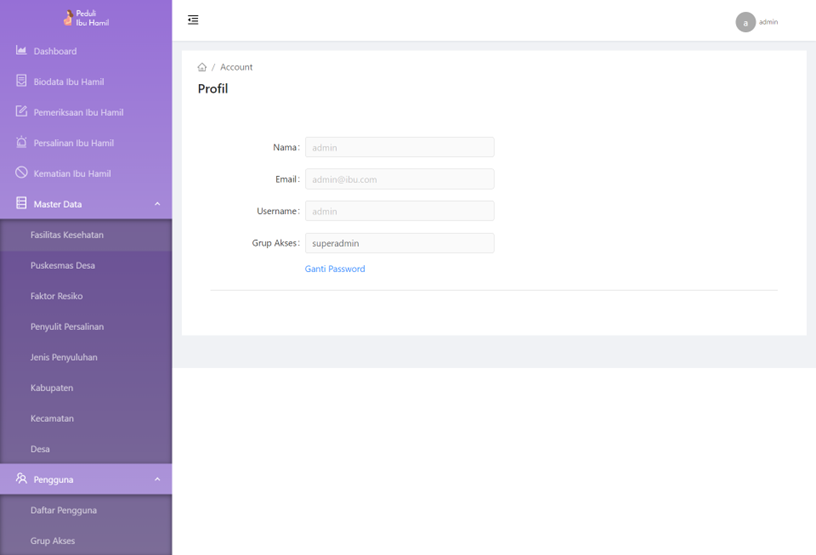Collapse the Master Data submenu
Viewport: 816px width, 555px height.
click(157, 204)
